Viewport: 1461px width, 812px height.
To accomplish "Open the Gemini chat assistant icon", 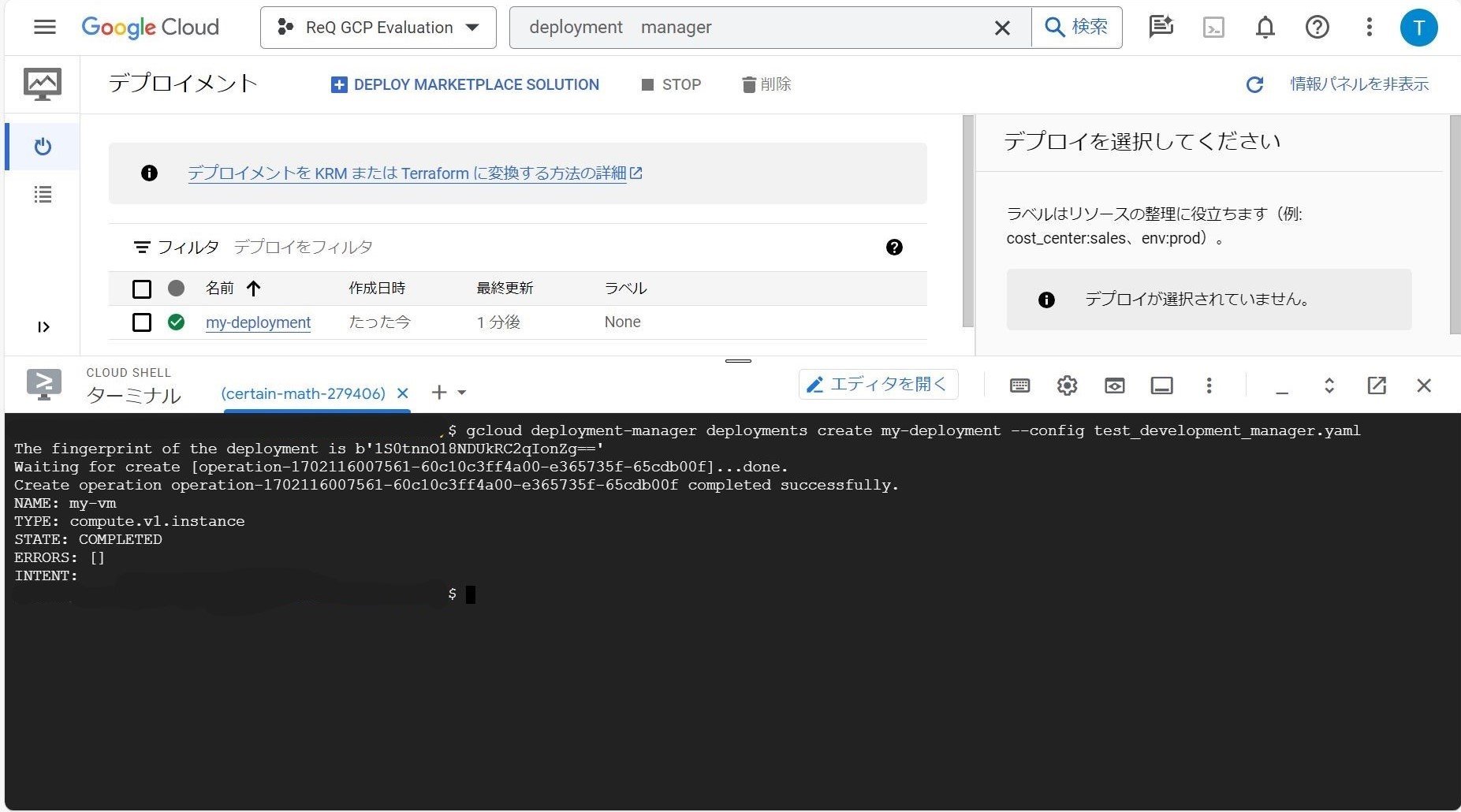I will click(1161, 27).
